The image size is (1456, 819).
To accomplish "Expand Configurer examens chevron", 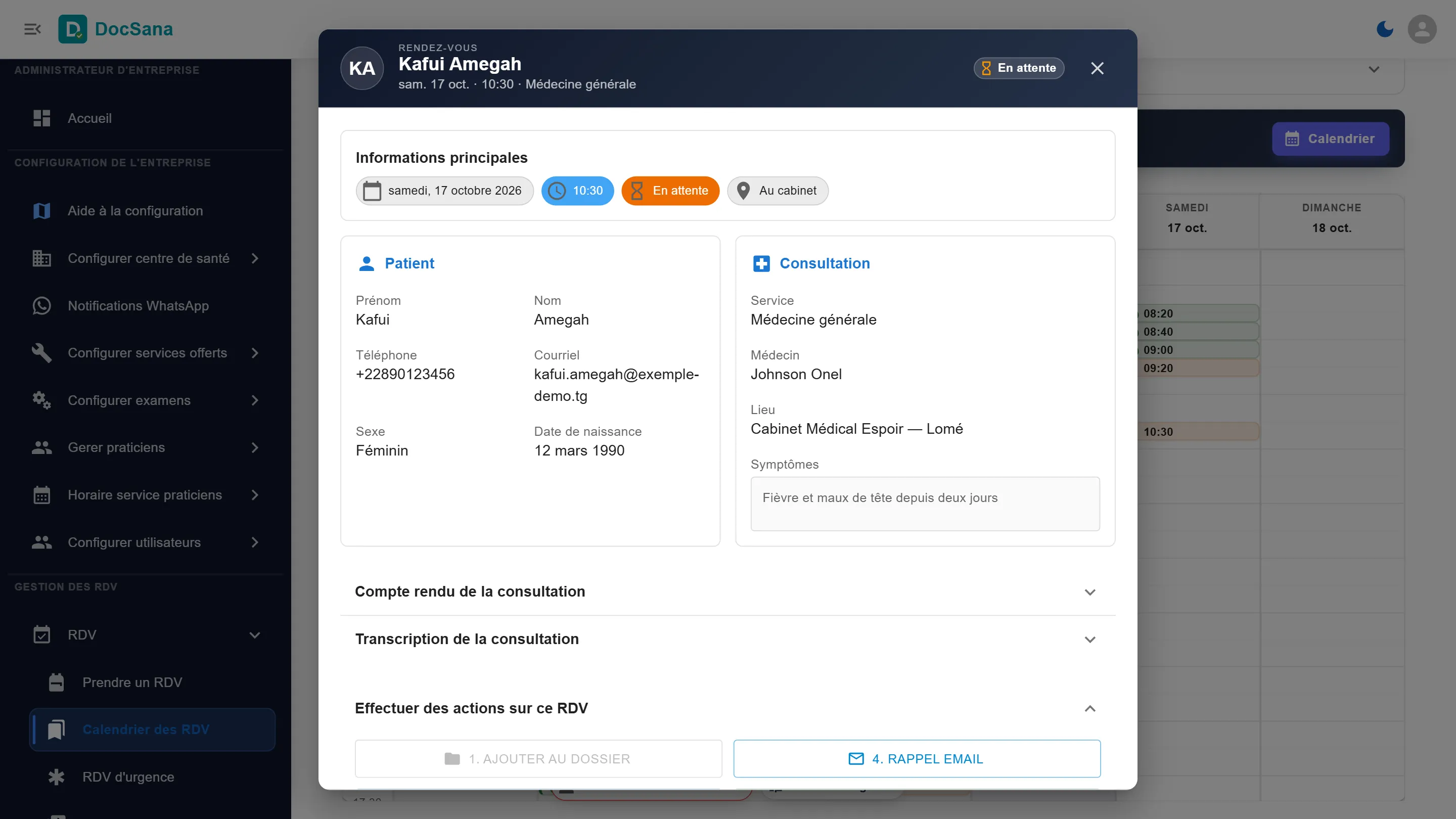I will (x=255, y=400).
